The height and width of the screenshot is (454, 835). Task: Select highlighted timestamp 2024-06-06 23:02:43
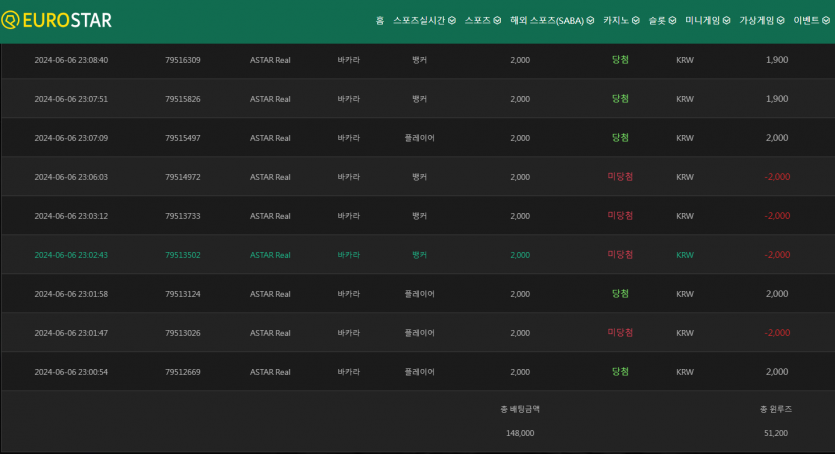tap(71, 255)
